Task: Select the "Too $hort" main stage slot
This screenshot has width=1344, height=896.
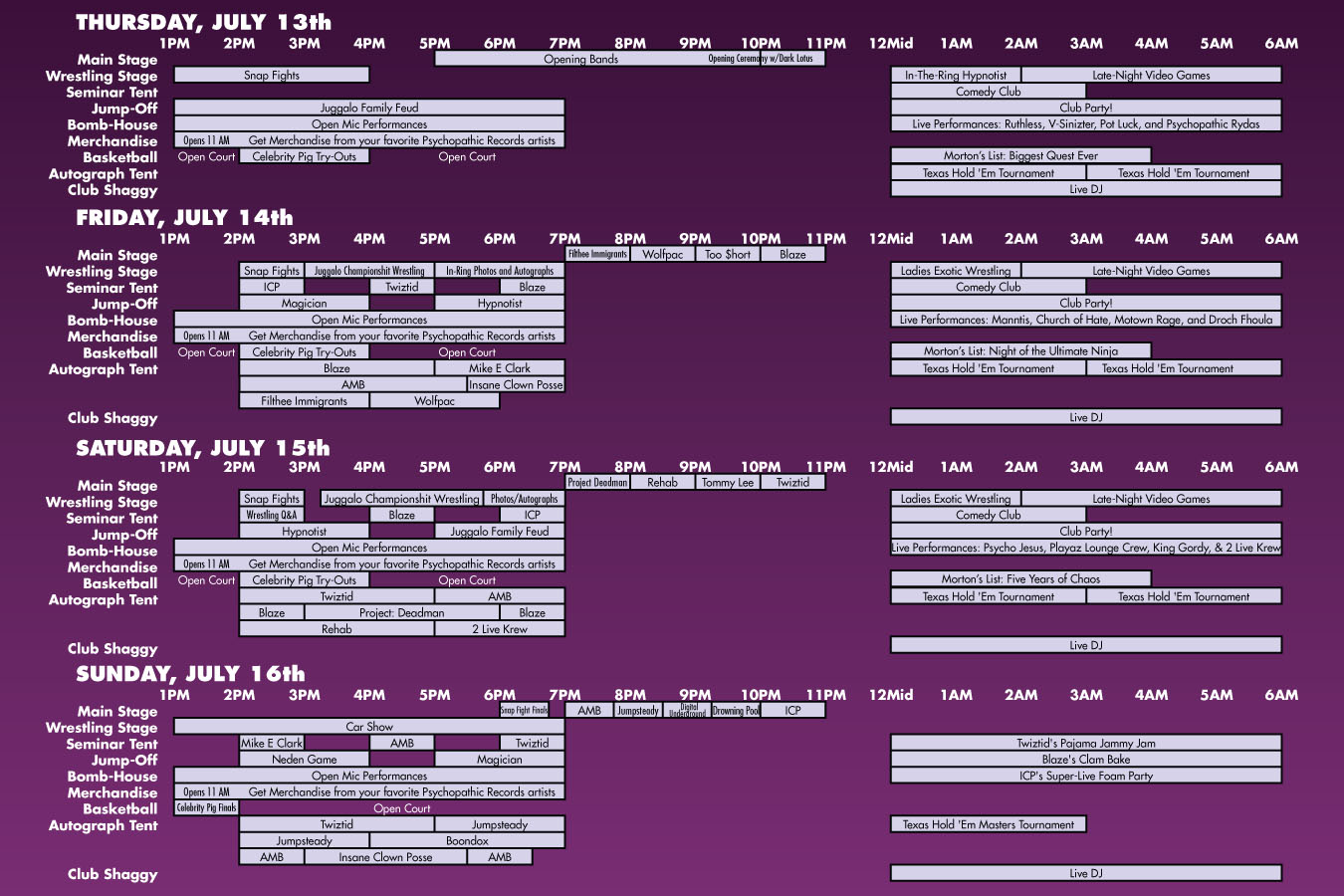Action: point(728,254)
